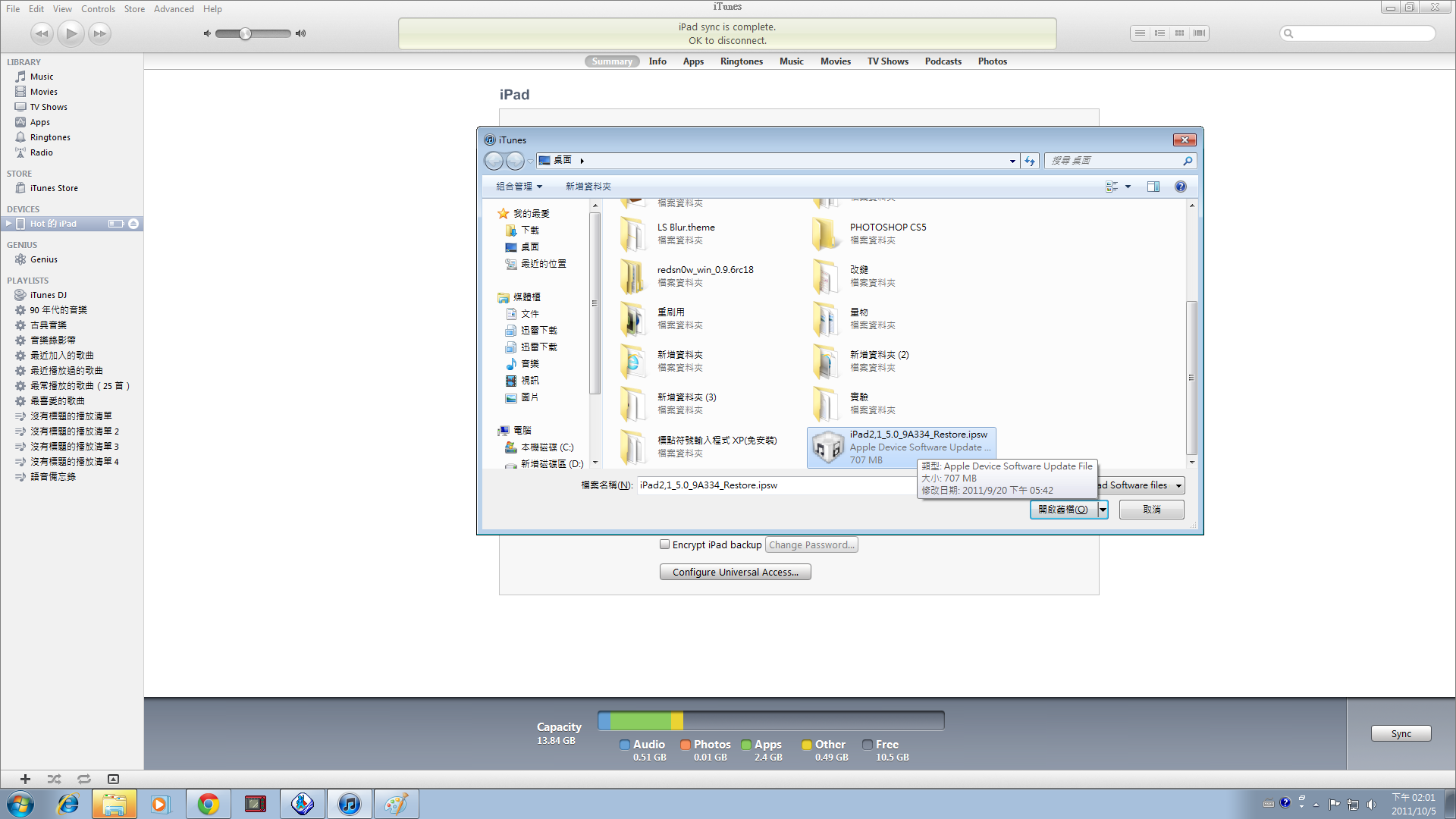
Task: Switch to list view in iTunes toolbar
Action: click(1140, 33)
